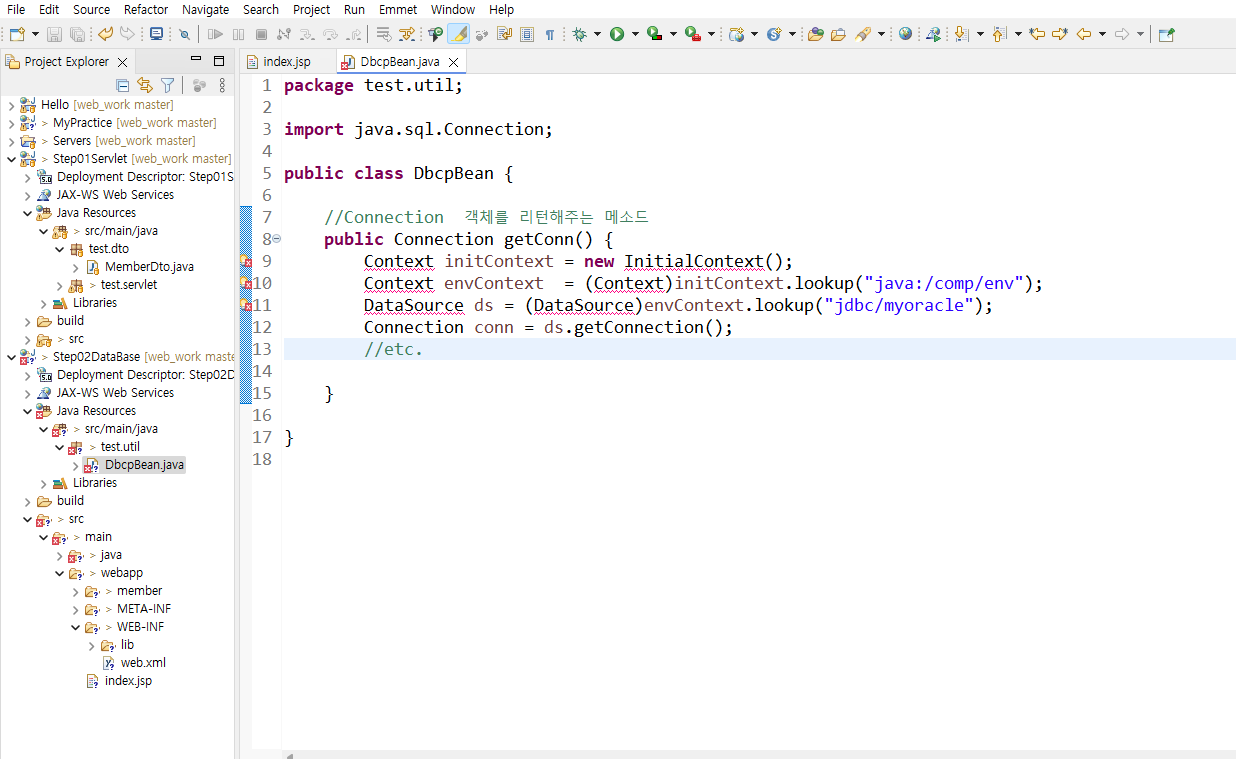Open the Window menu
This screenshot has width=1236, height=759.
pyautogui.click(x=453, y=9)
